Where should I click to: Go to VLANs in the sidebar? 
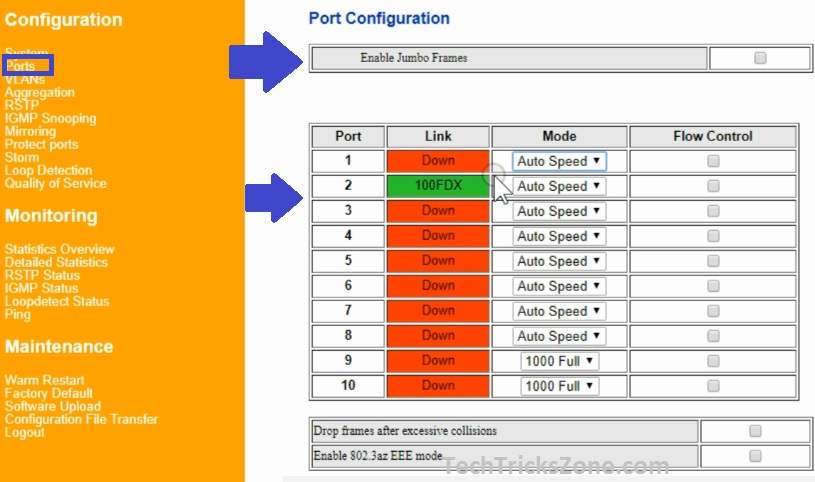tap(25, 79)
